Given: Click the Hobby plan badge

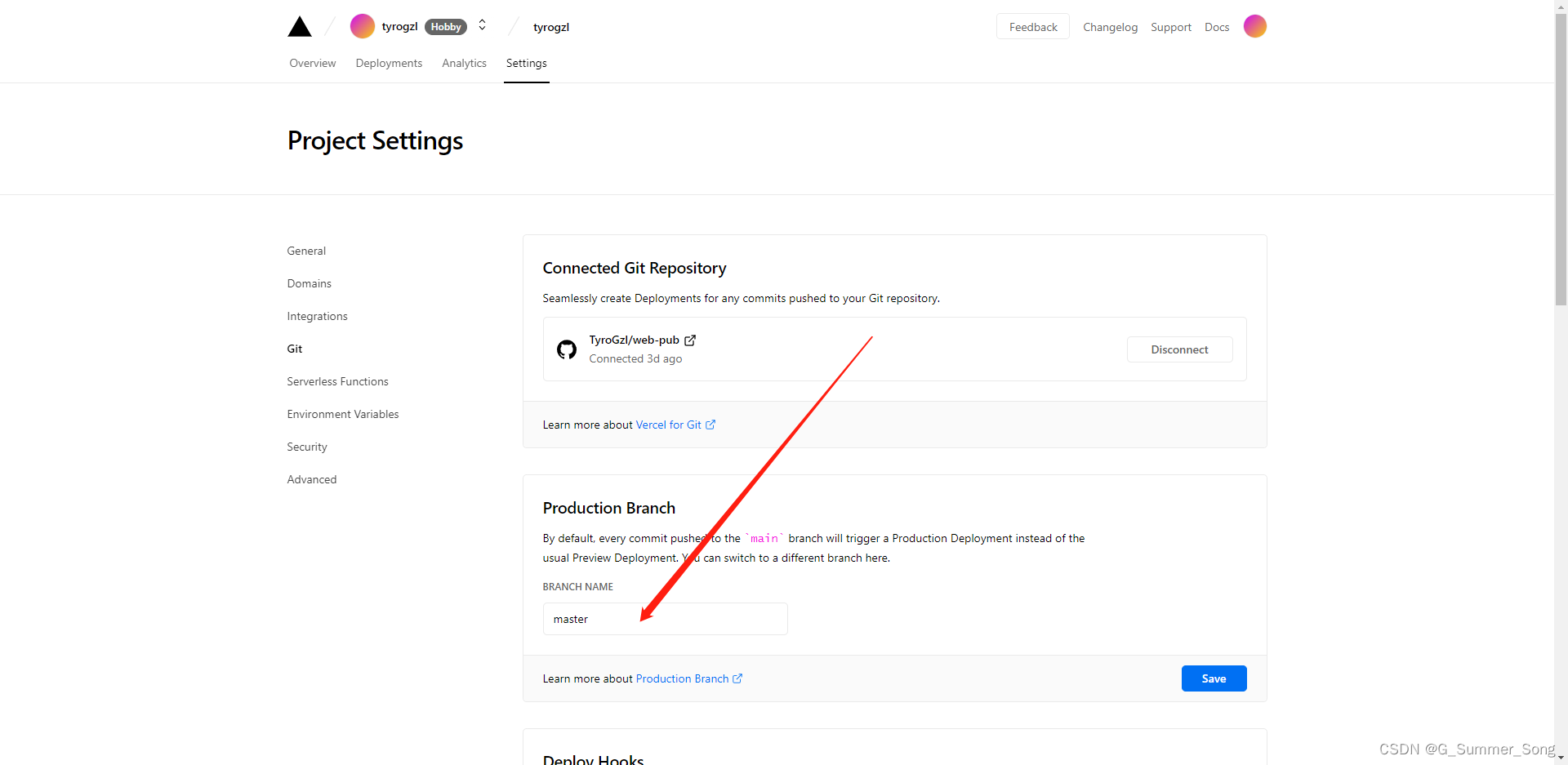Looking at the screenshot, I should [446, 27].
